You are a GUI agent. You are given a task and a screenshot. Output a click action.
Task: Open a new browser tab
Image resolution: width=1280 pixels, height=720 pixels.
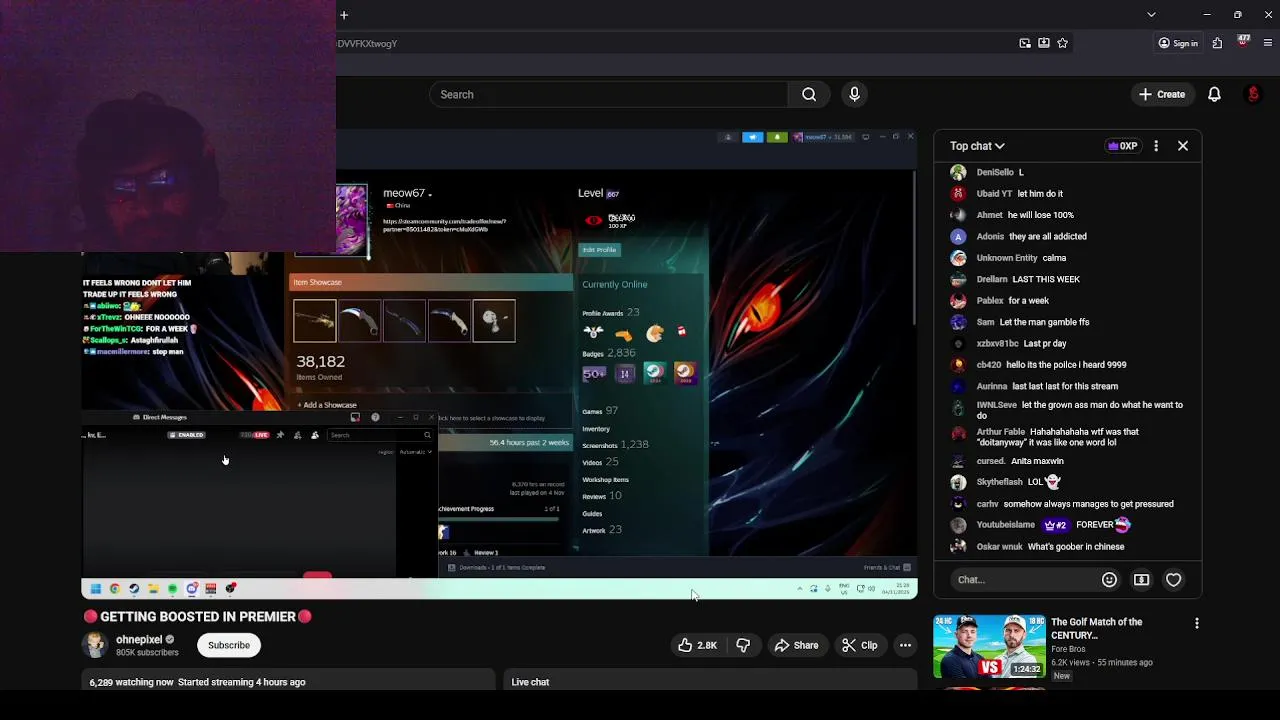tap(344, 15)
